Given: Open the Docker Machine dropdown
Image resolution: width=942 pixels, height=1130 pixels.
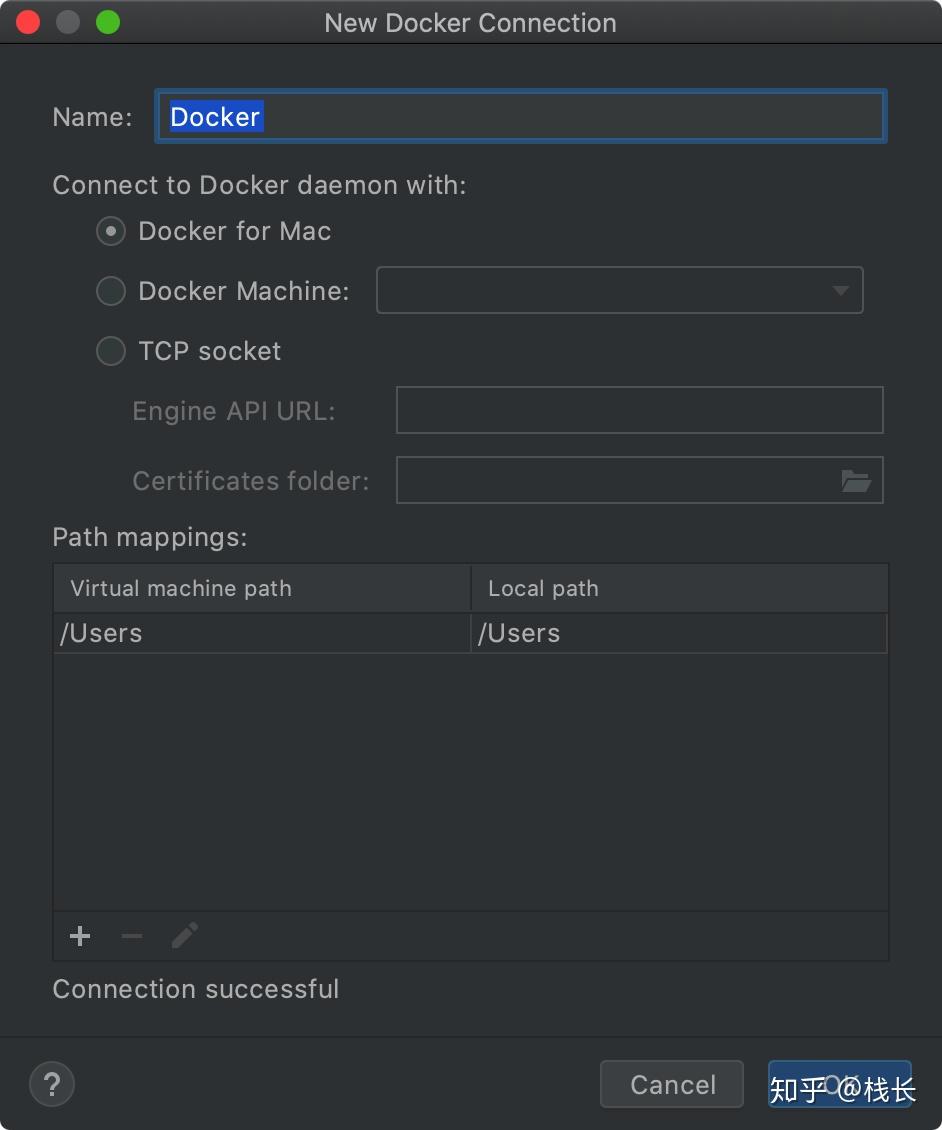Looking at the screenshot, I should [620, 290].
